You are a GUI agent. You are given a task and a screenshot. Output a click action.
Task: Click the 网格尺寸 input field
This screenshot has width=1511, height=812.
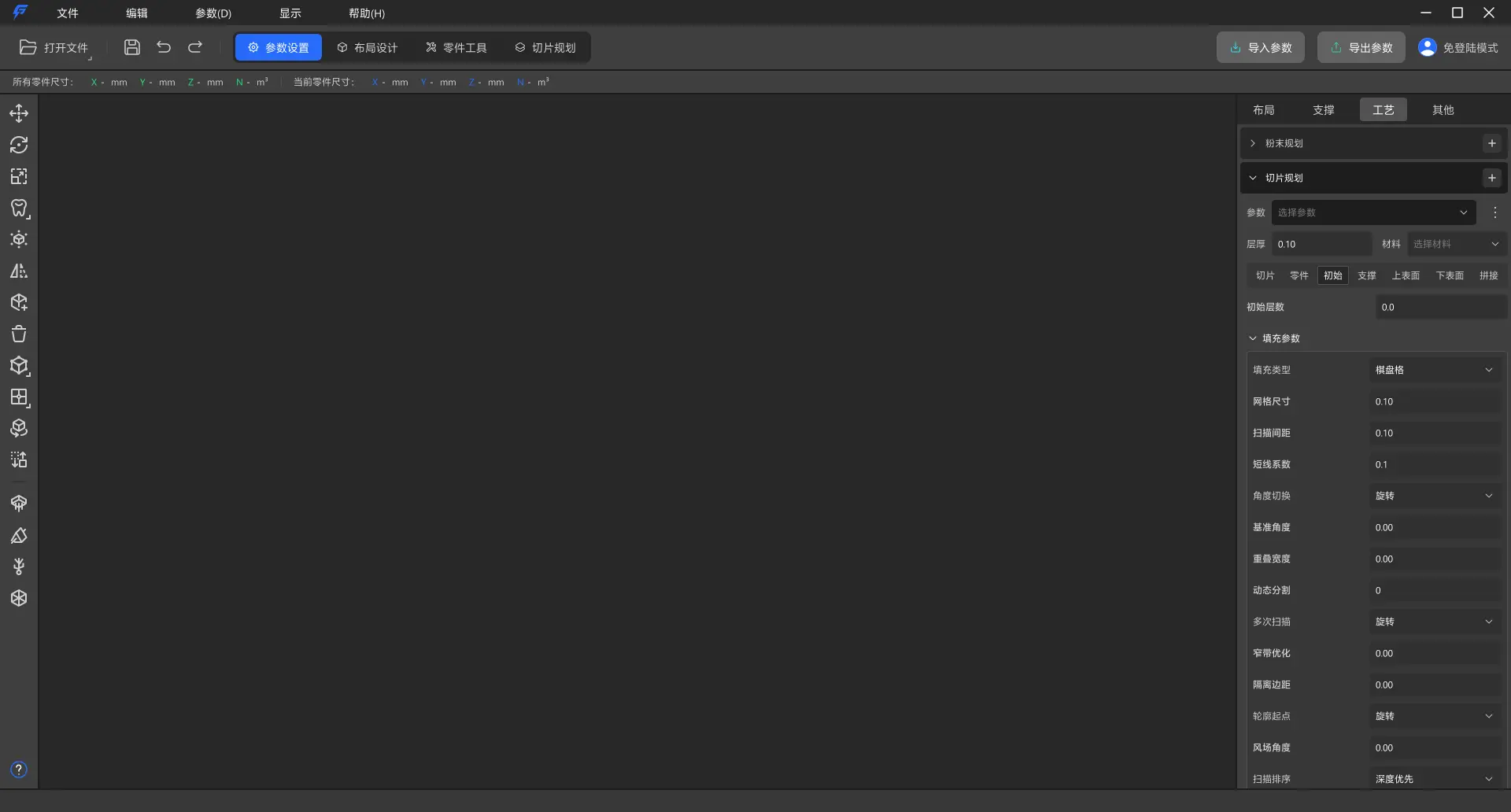1434,401
